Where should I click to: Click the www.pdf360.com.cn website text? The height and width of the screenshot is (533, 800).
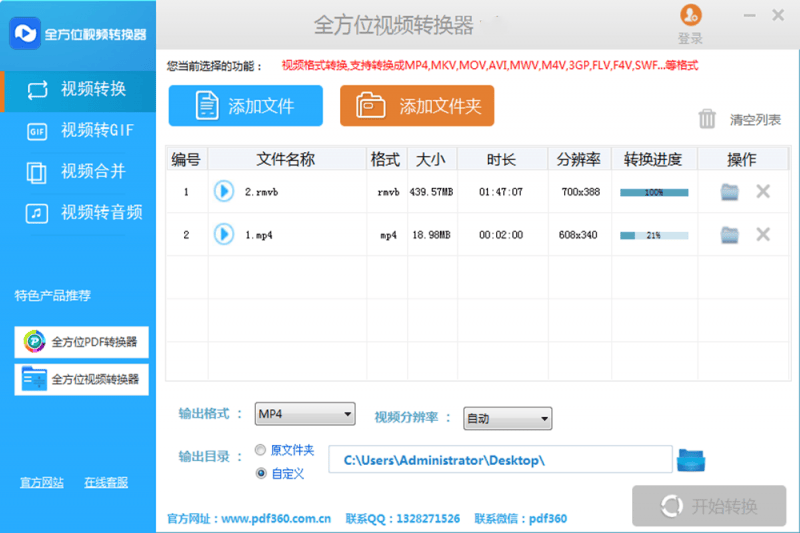point(276,519)
